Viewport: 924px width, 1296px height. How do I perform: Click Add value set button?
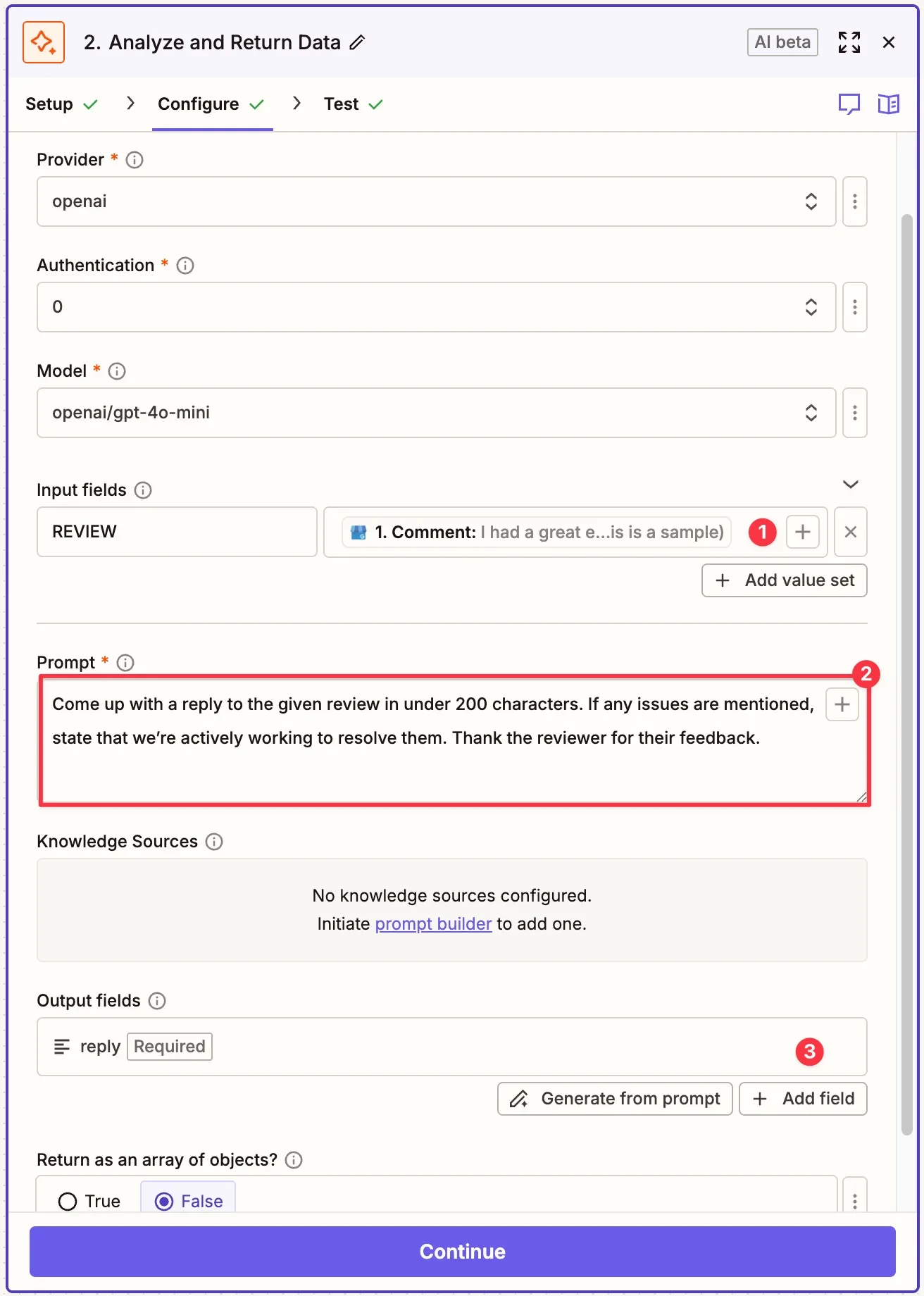click(x=785, y=580)
